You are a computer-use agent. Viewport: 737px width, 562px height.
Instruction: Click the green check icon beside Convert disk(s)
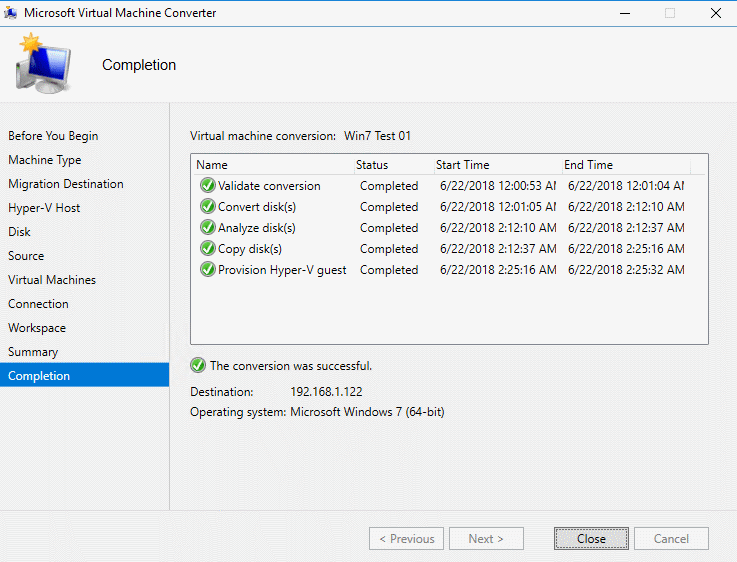coord(207,206)
